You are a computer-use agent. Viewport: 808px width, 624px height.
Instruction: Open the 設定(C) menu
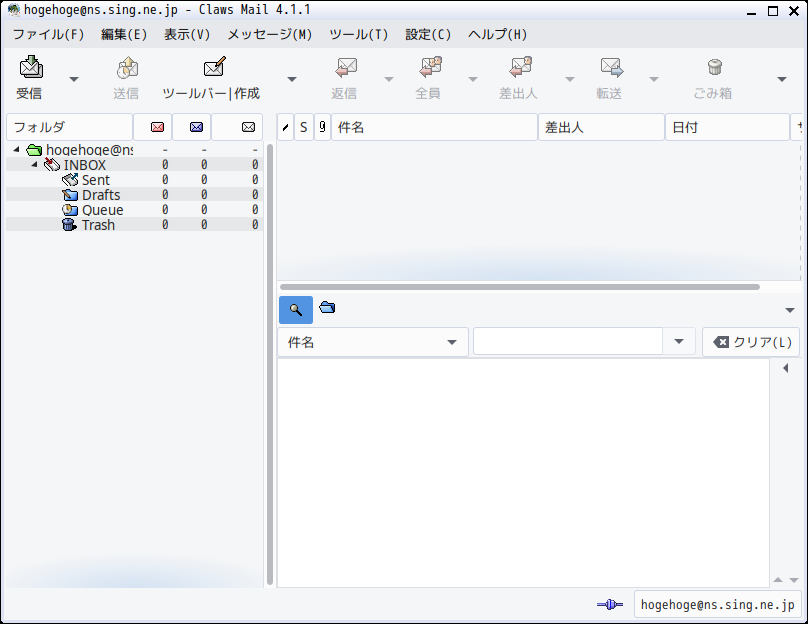(428, 35)
